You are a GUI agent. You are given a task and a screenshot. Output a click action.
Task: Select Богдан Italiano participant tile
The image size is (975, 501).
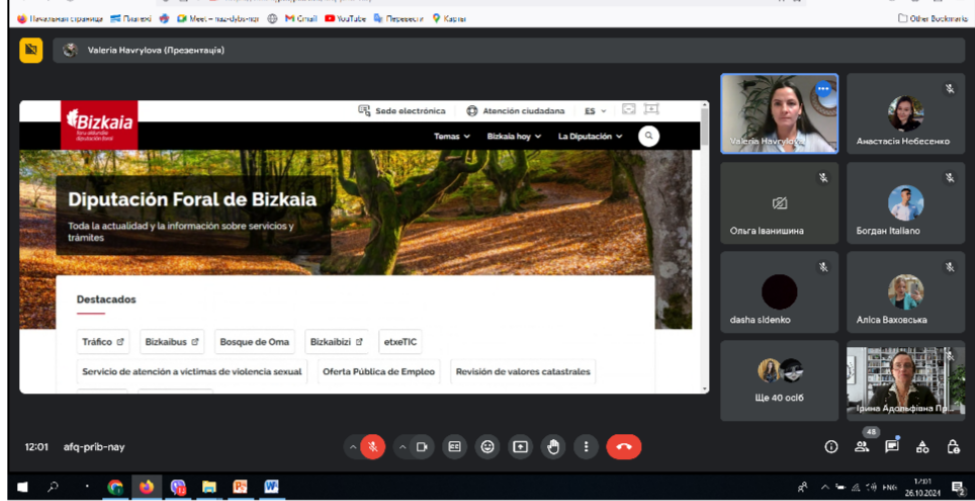point(905,203)
